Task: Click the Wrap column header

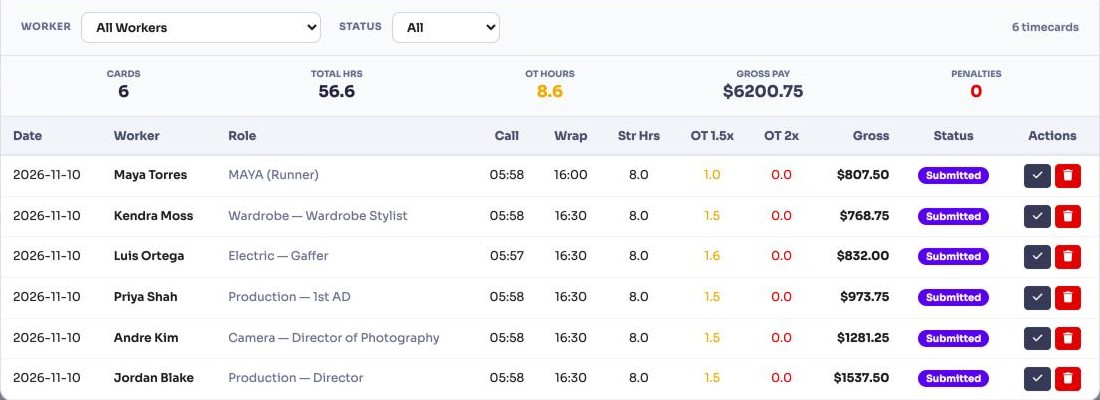Action: coord(570,136)
